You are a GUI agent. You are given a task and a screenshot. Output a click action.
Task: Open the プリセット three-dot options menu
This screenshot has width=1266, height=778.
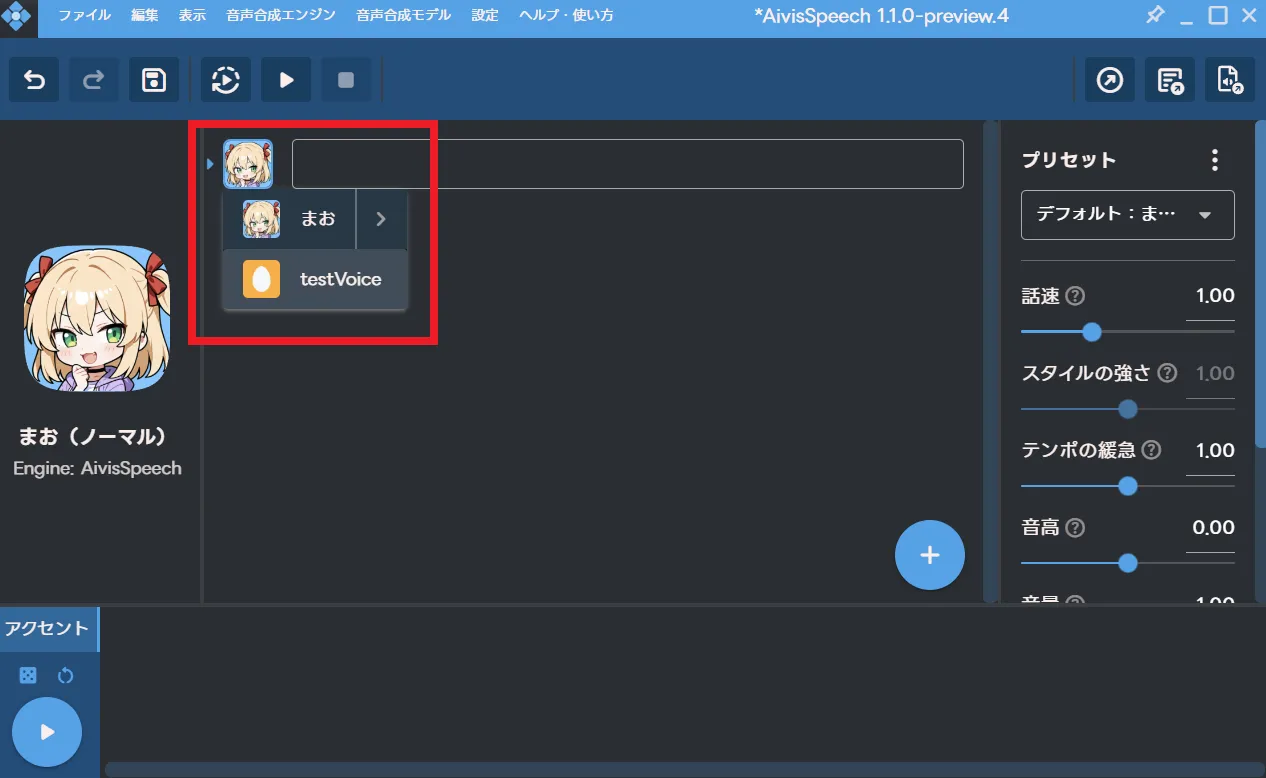1214,160
